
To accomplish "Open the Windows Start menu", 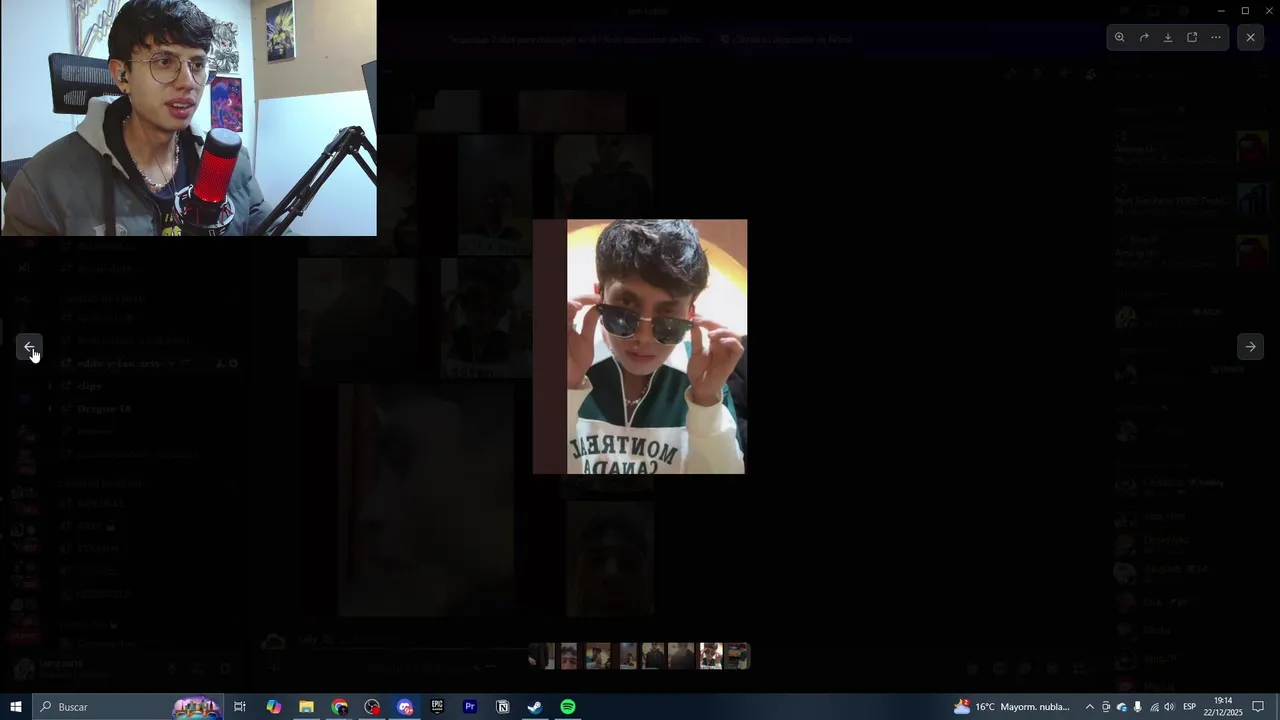I will (x=16, y=707).
